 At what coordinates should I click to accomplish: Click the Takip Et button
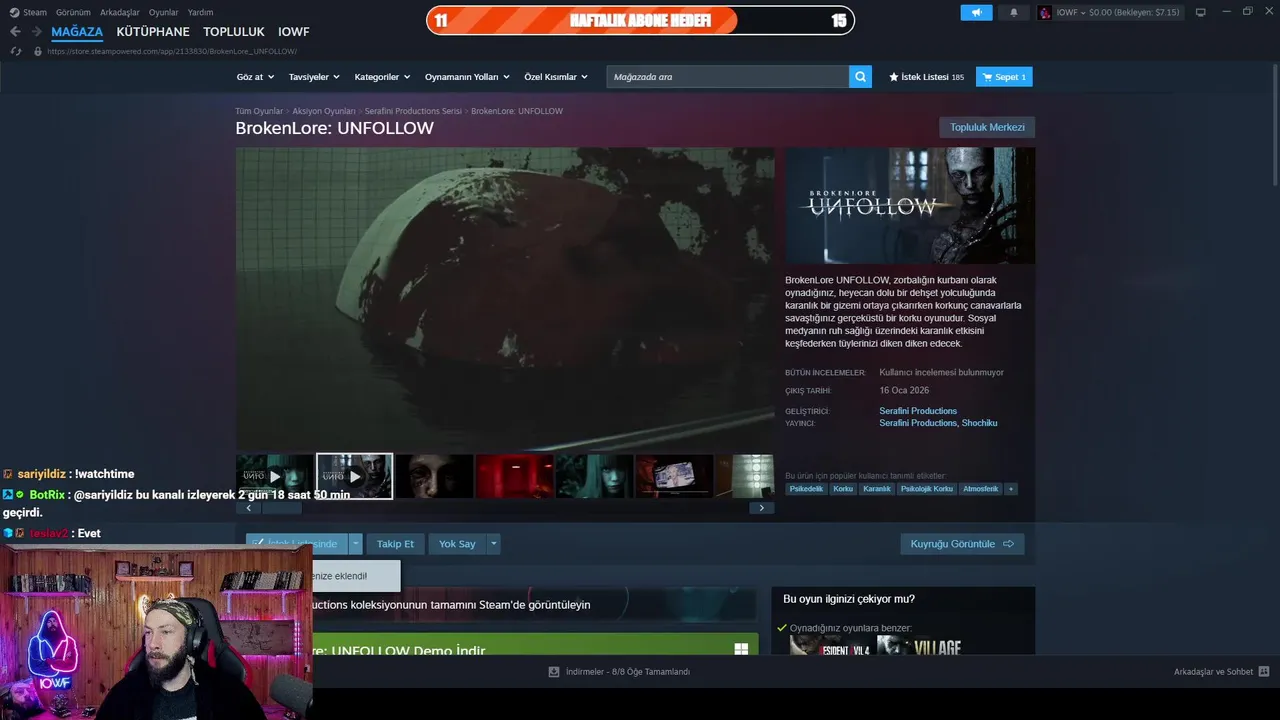point(395,544)
